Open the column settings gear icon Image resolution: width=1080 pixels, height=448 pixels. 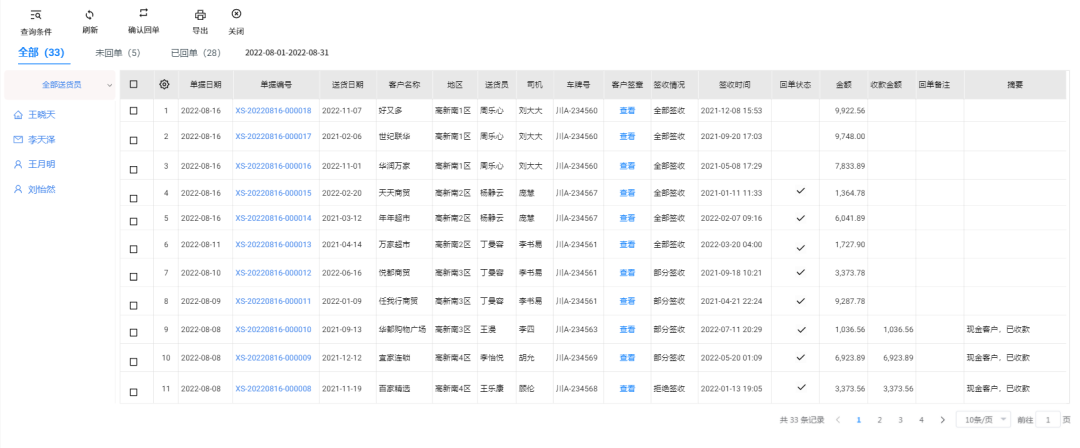click(x=164, y=85)
